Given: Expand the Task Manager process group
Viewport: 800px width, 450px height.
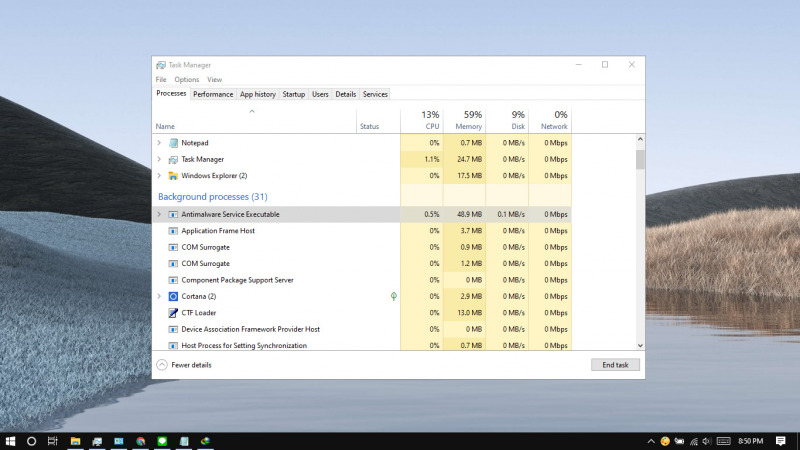Looking at the screenshot, I should point(159,159).
